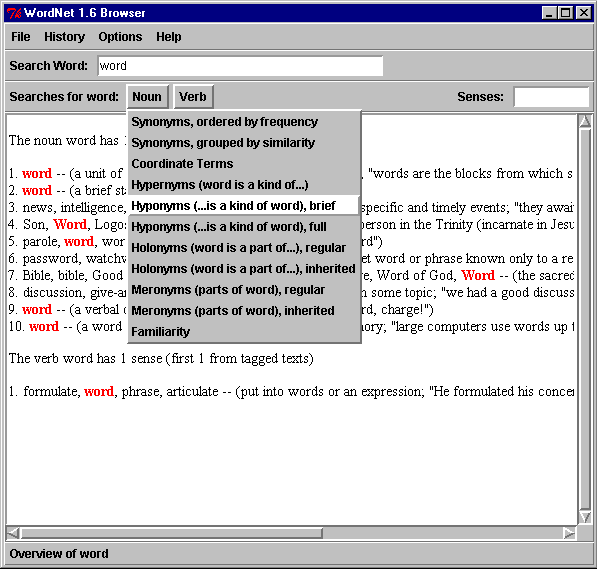Click the red 'word' in sense 2
The width and height of the screenshot is (597, 569).
point(37,190)
